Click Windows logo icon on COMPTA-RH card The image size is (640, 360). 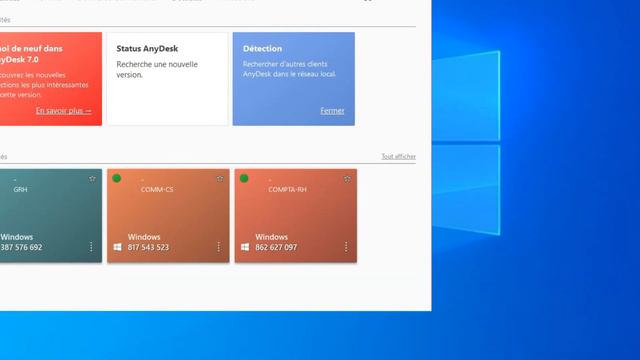point(245,247)
